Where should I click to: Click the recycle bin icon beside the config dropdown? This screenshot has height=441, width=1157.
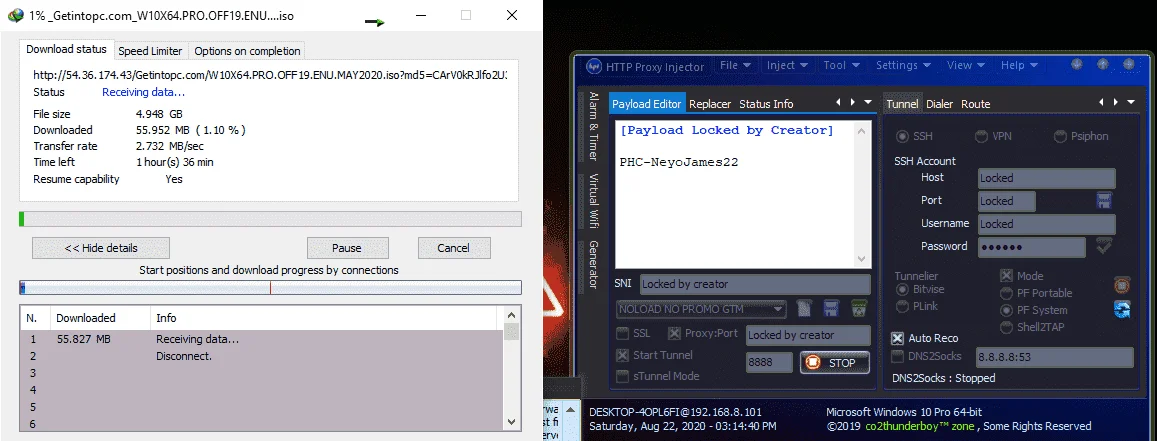tap(858, 308)
